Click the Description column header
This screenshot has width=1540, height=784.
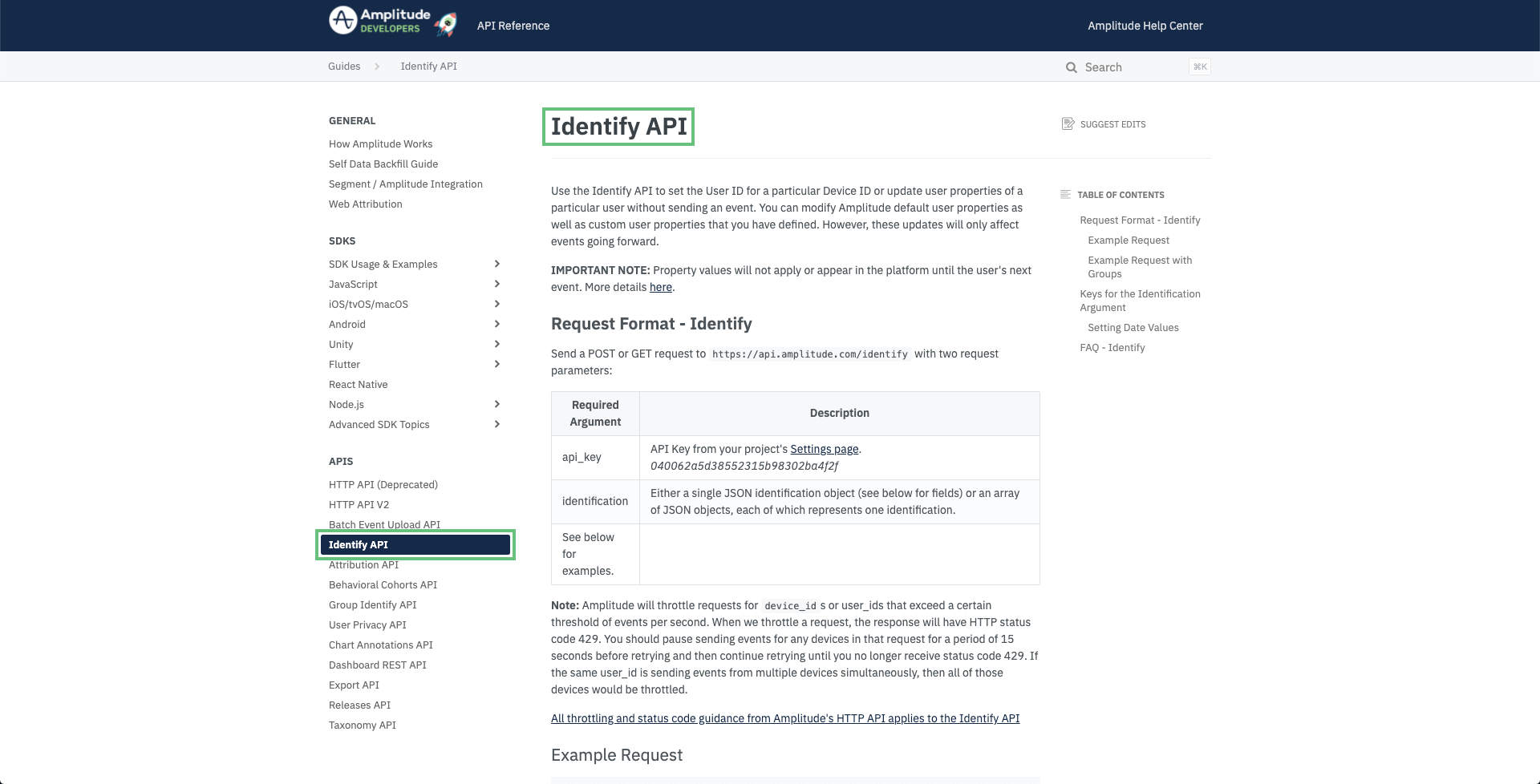tap(839, 414)
